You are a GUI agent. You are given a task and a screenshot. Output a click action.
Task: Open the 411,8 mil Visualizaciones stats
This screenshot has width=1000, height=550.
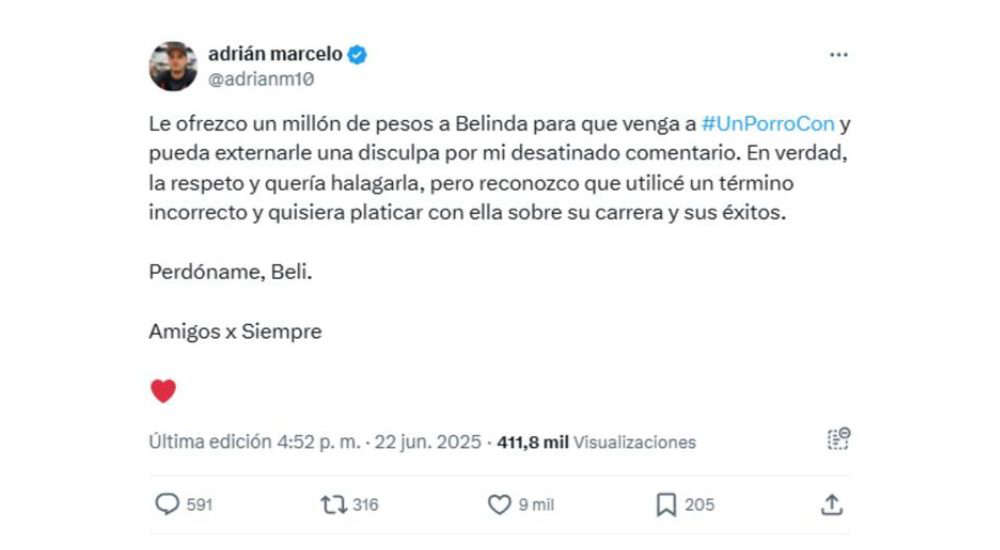point(596,442)
